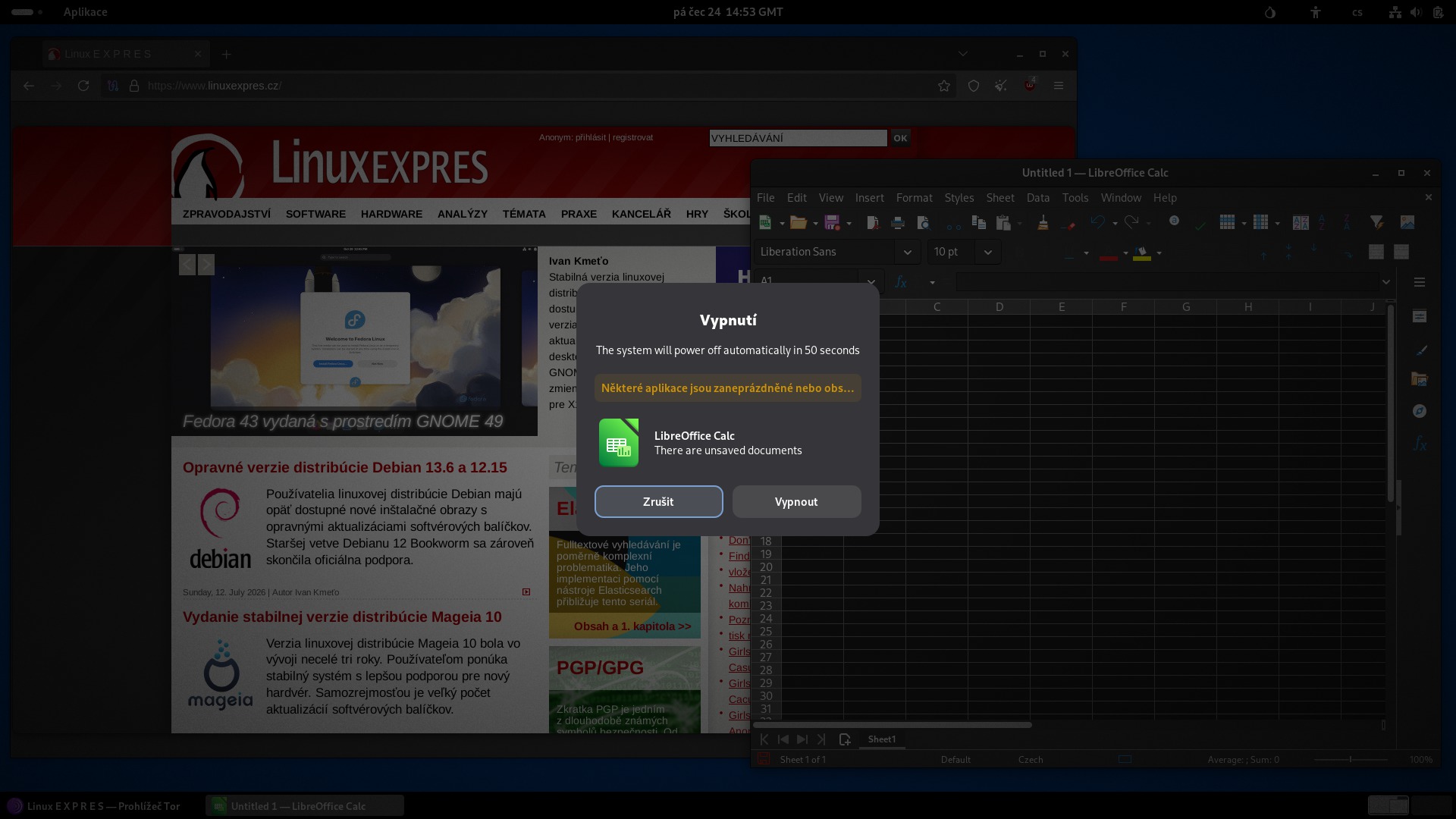Expand the formula bar arrow in Calc
1456x819 pixels.
pyautogui.click(x=1385, y=282)
